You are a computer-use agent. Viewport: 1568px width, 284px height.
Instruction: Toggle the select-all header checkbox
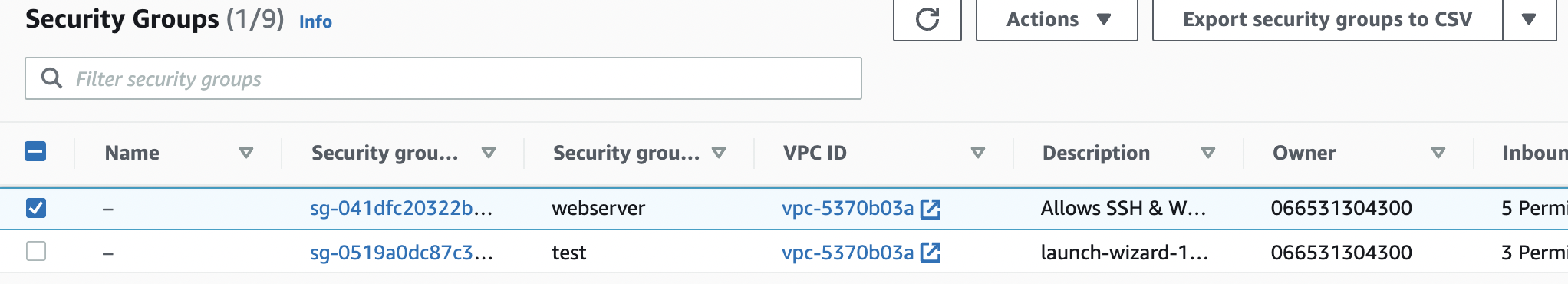36,151
